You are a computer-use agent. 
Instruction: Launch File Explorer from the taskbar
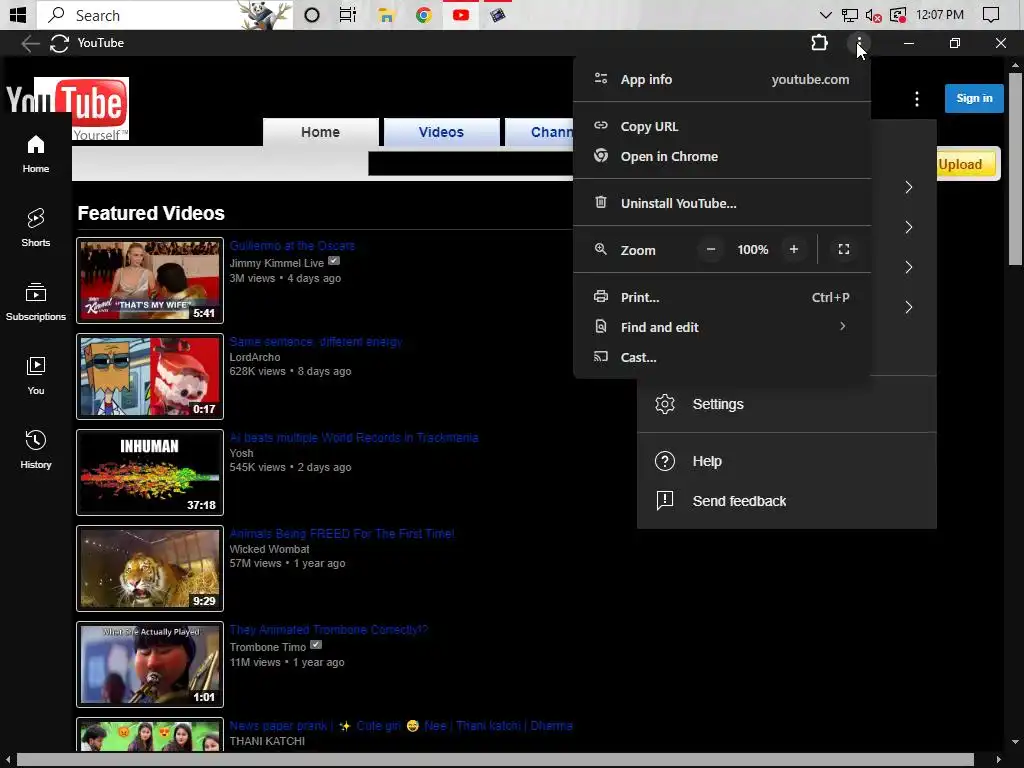coord(386,15)
